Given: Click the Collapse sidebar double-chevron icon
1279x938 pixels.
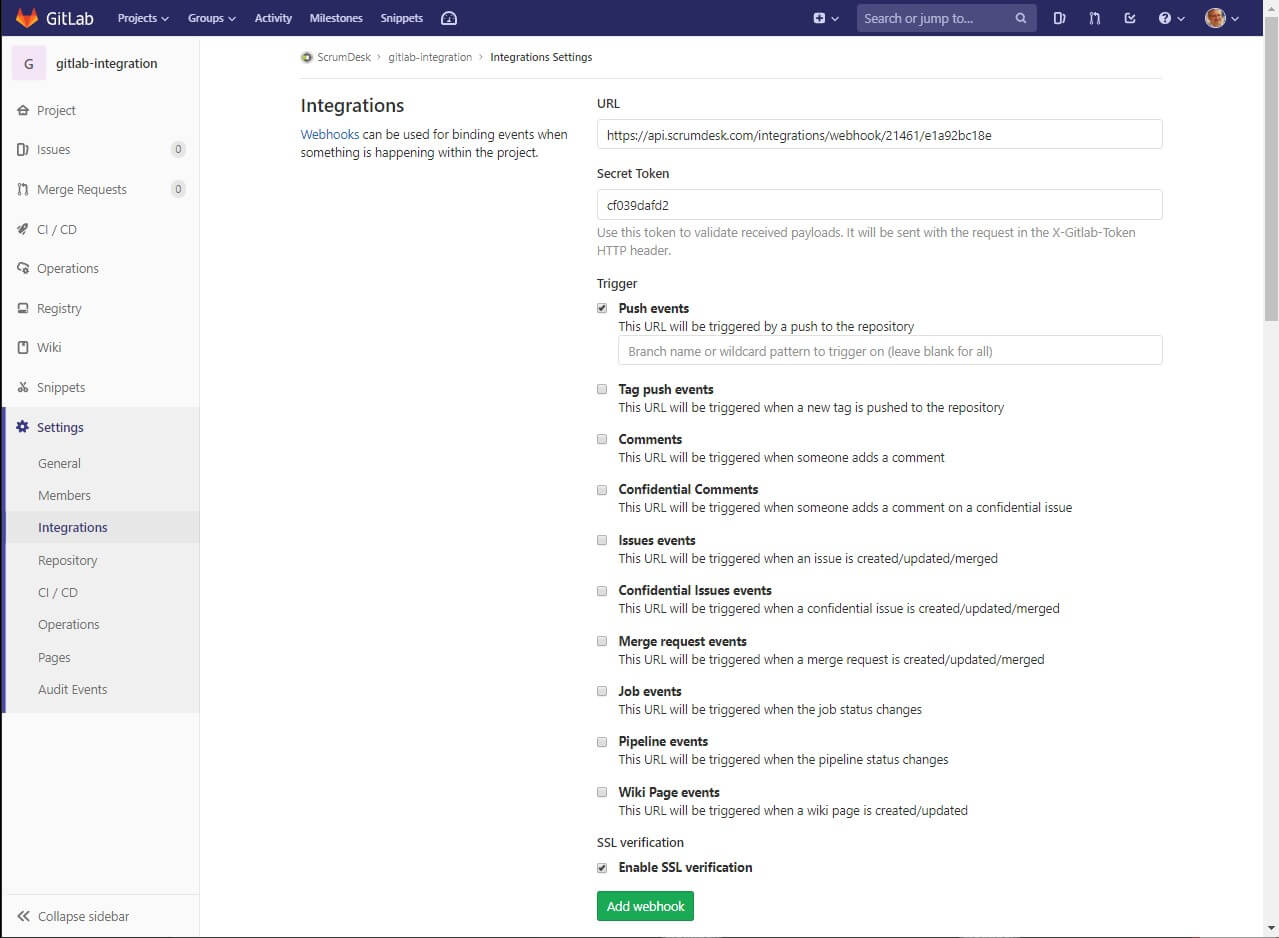Looking at the screenshot, I should coord(23,916).
